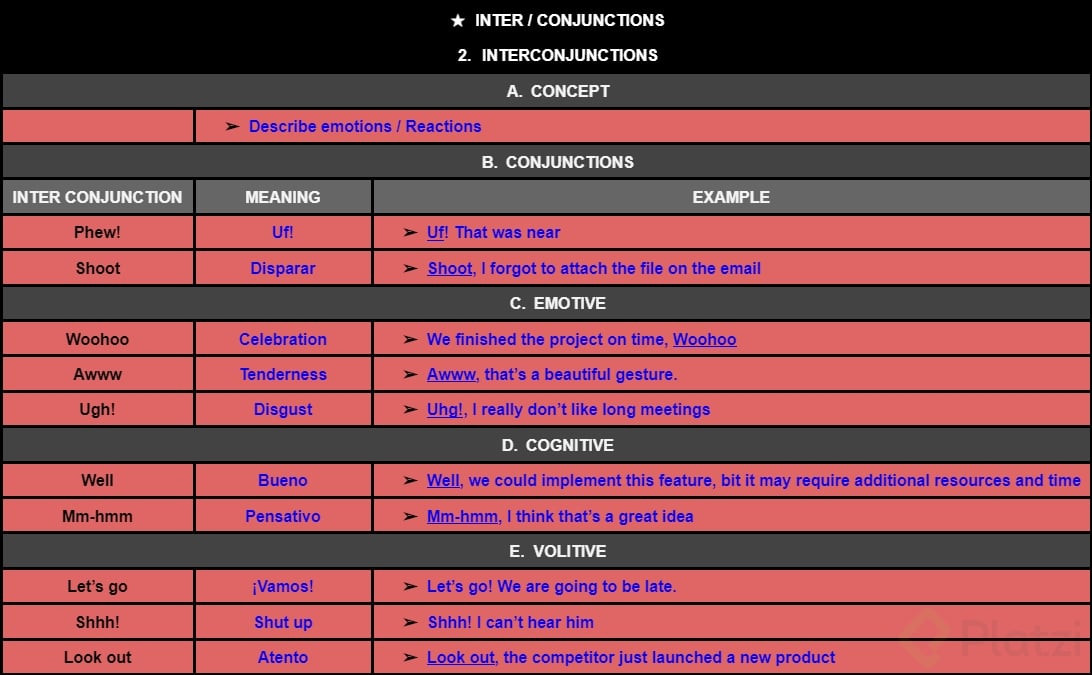Click the arrow bullet in the Phew! row
This screenshot has width=1092, height=675.
tap(410, 232)
